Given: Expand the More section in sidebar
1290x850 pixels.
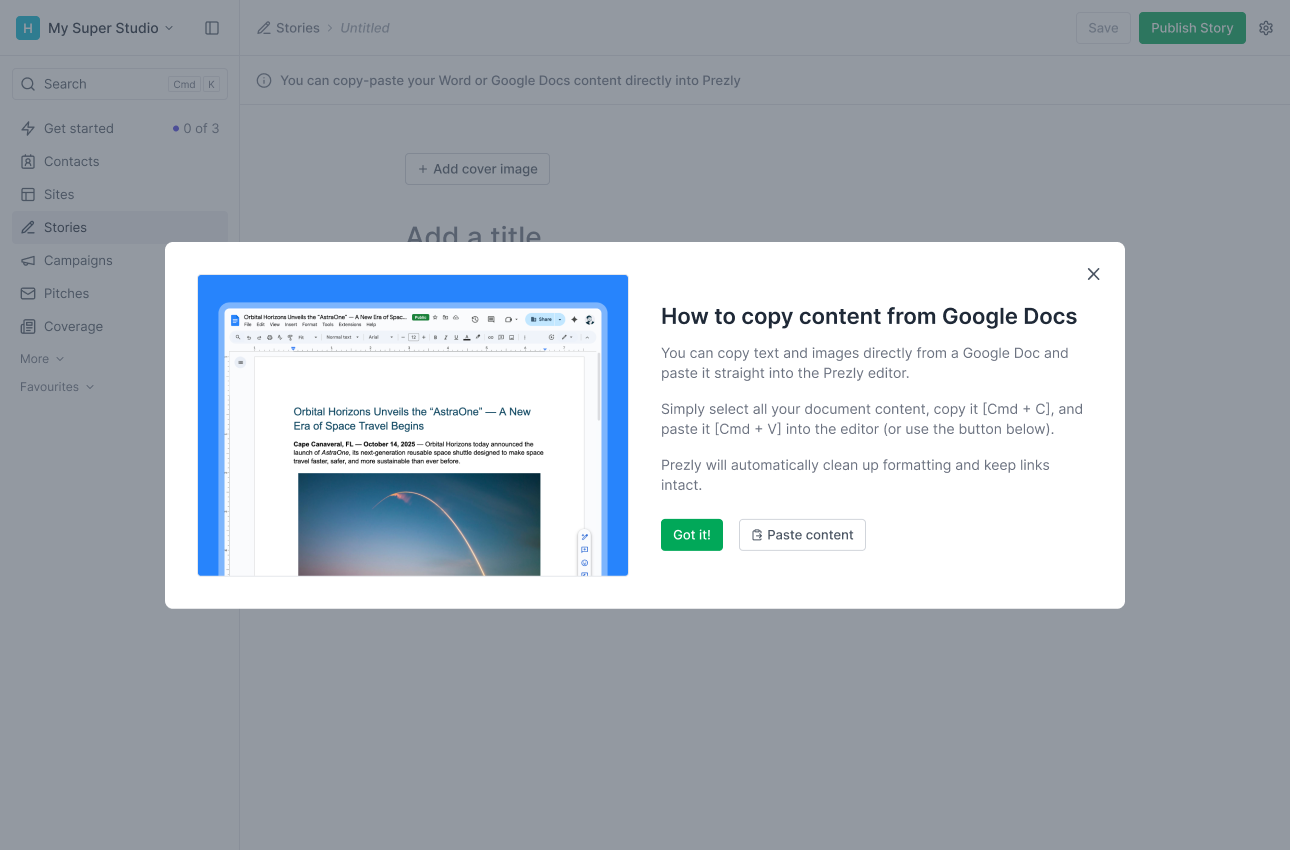Looking at the screenshot, I should point(42,359).
